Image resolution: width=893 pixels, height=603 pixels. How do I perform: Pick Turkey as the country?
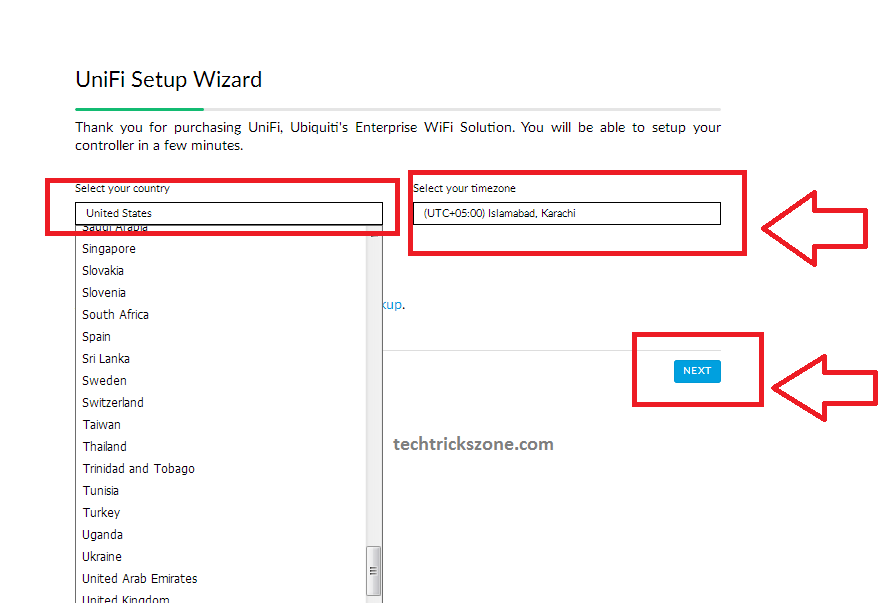click(x=101, y=513)
